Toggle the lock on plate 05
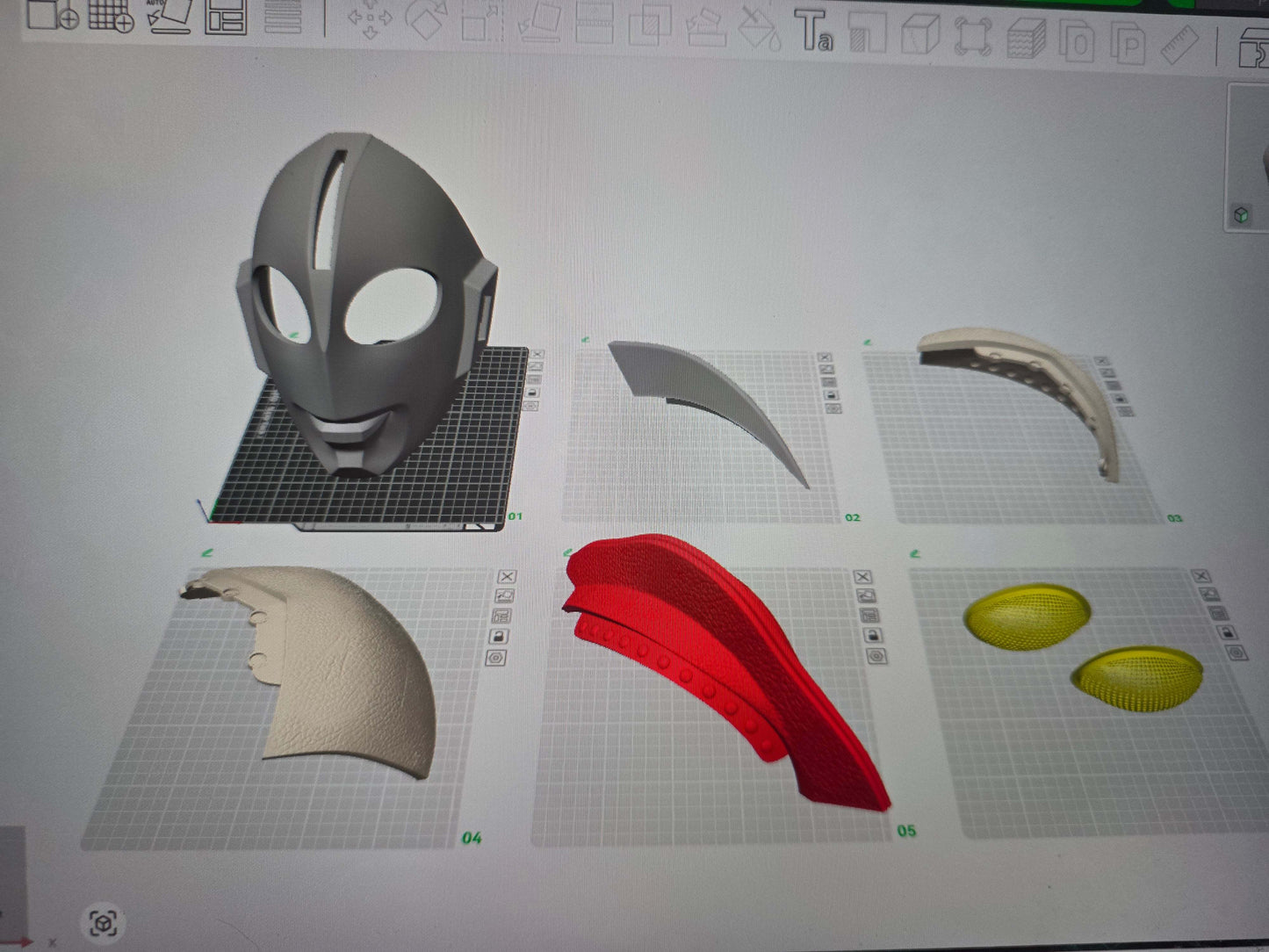 click(x=873, y=635)
